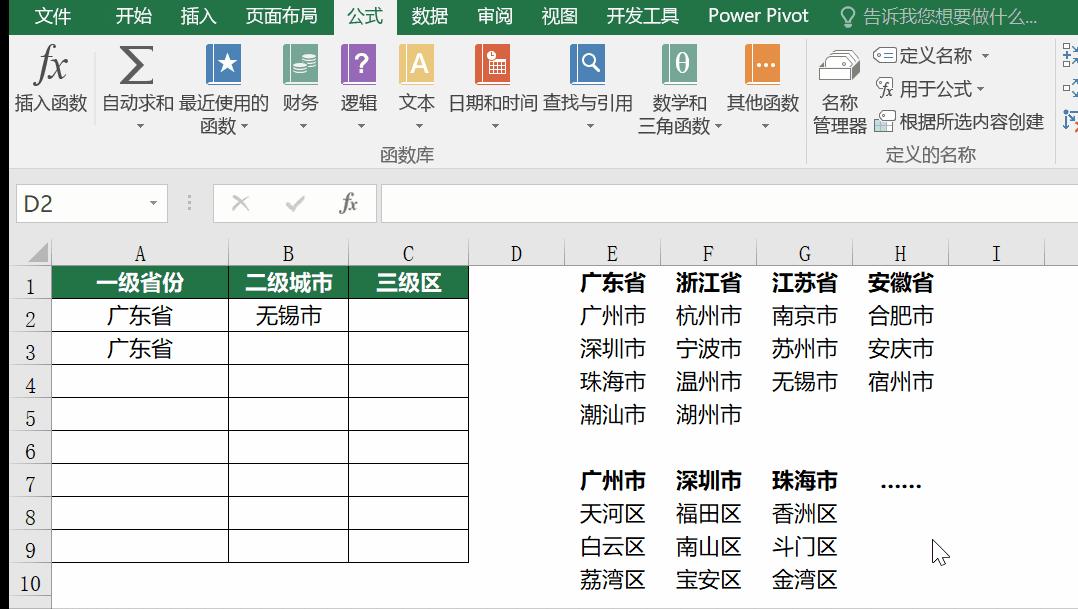This screenshot has width=1078, height=609.
Task: Click the Define Name (定义名称) button
Action: [x=923, y=56]
